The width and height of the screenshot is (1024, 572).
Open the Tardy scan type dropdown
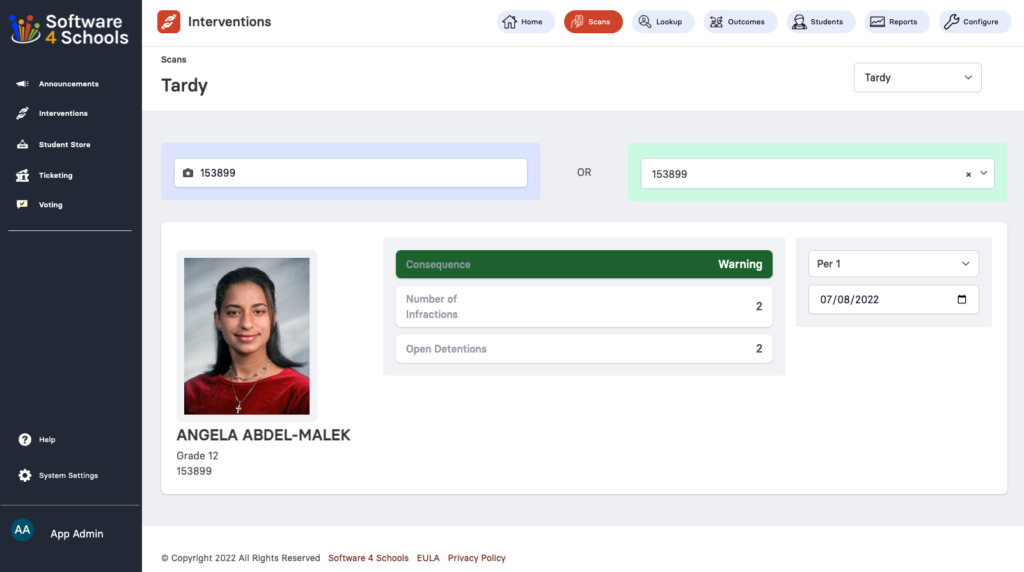[x=917, y=77]
